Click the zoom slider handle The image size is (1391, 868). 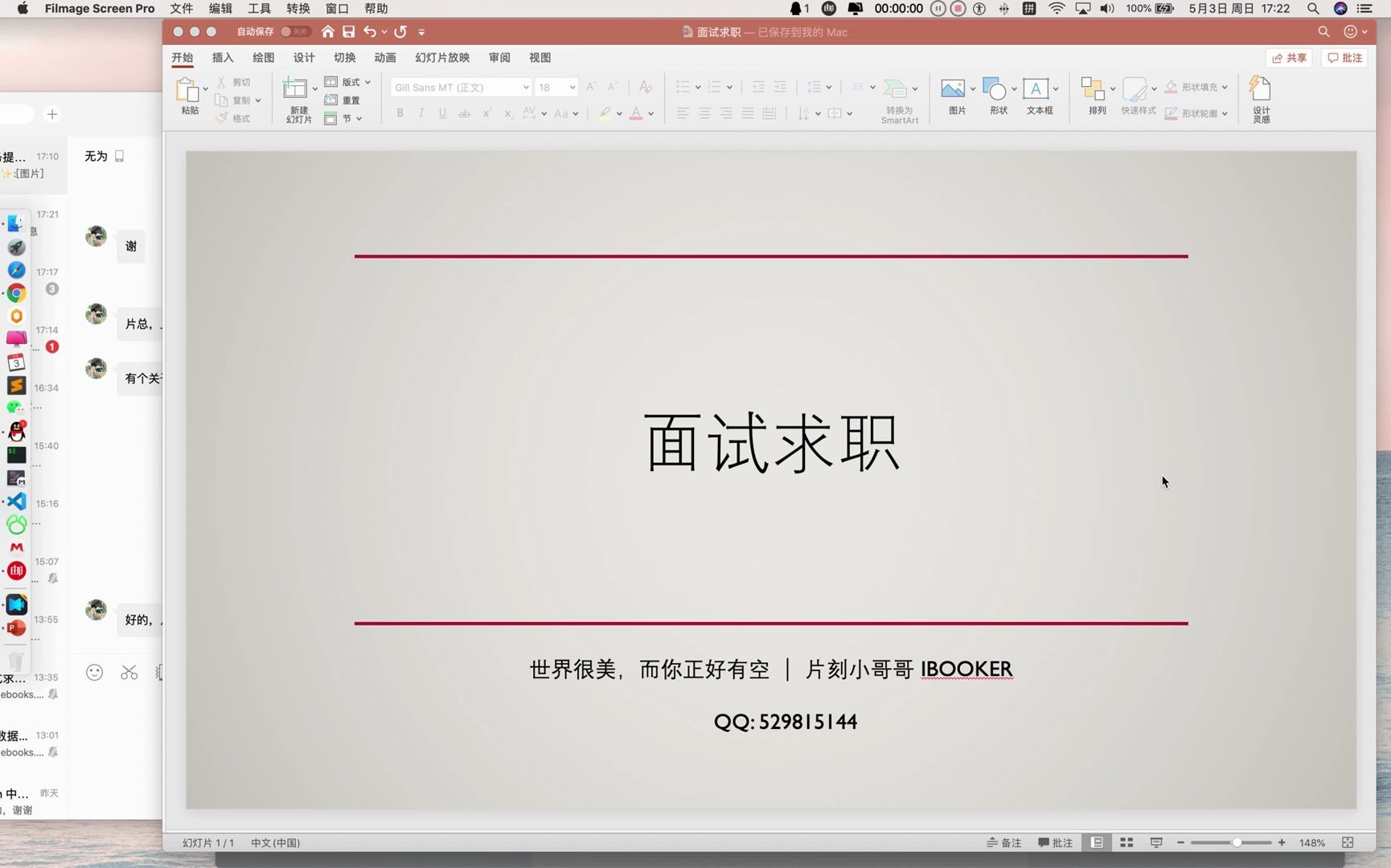(x=1237, y=842)
